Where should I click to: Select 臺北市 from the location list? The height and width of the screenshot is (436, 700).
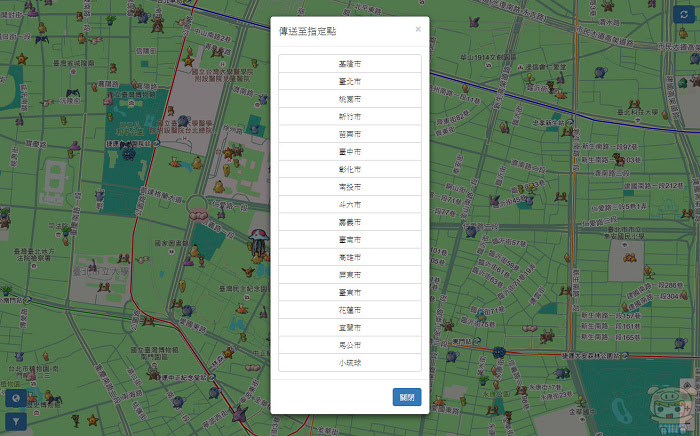tap(350, 81)
